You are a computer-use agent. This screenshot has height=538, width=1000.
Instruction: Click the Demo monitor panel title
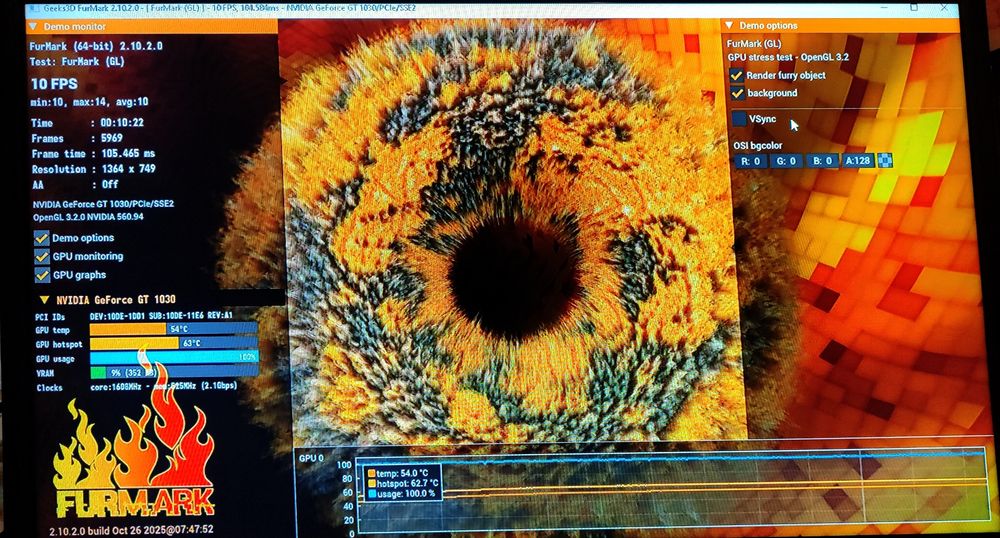75,27
